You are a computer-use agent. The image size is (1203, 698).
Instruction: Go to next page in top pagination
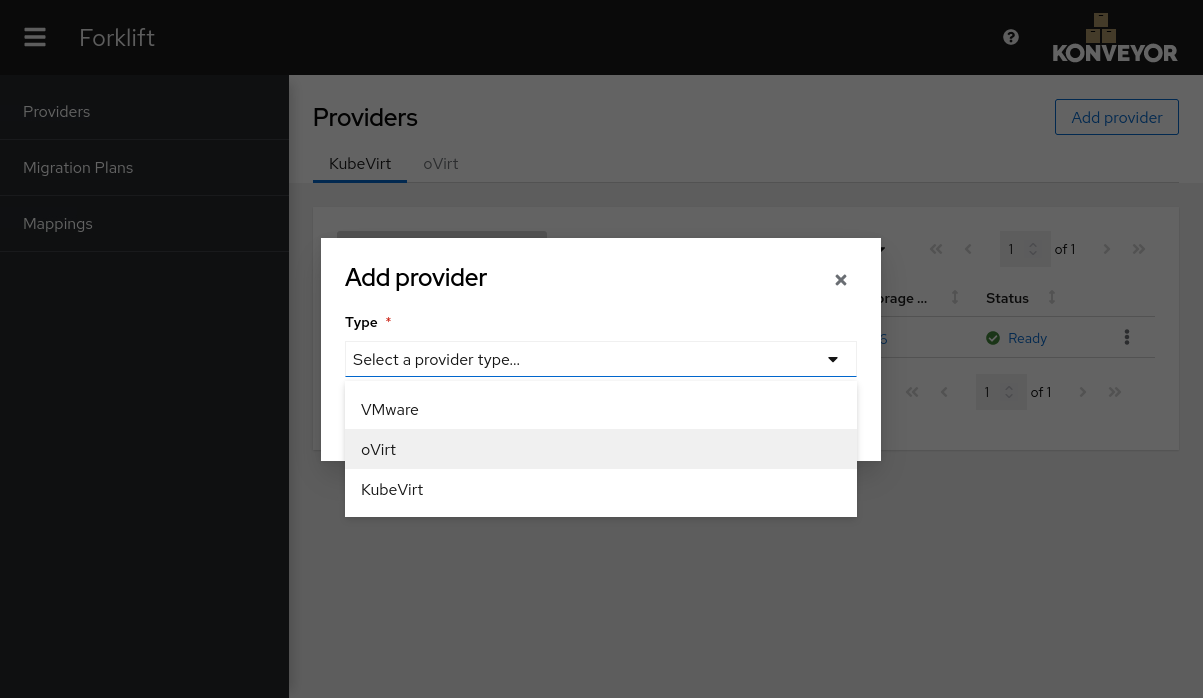pos(1107,249)
